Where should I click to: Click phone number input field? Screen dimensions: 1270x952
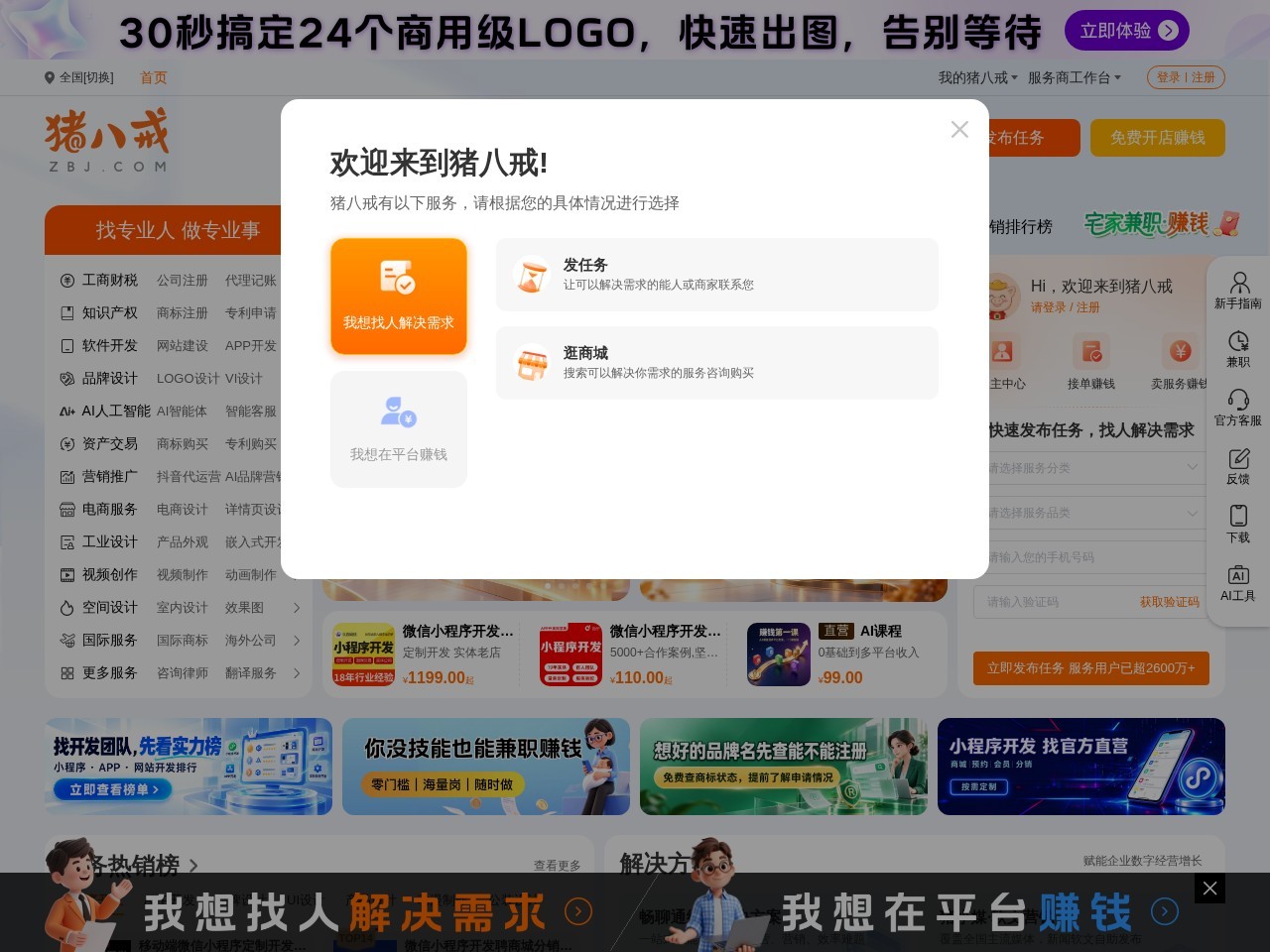click(x=1091, y=557)
